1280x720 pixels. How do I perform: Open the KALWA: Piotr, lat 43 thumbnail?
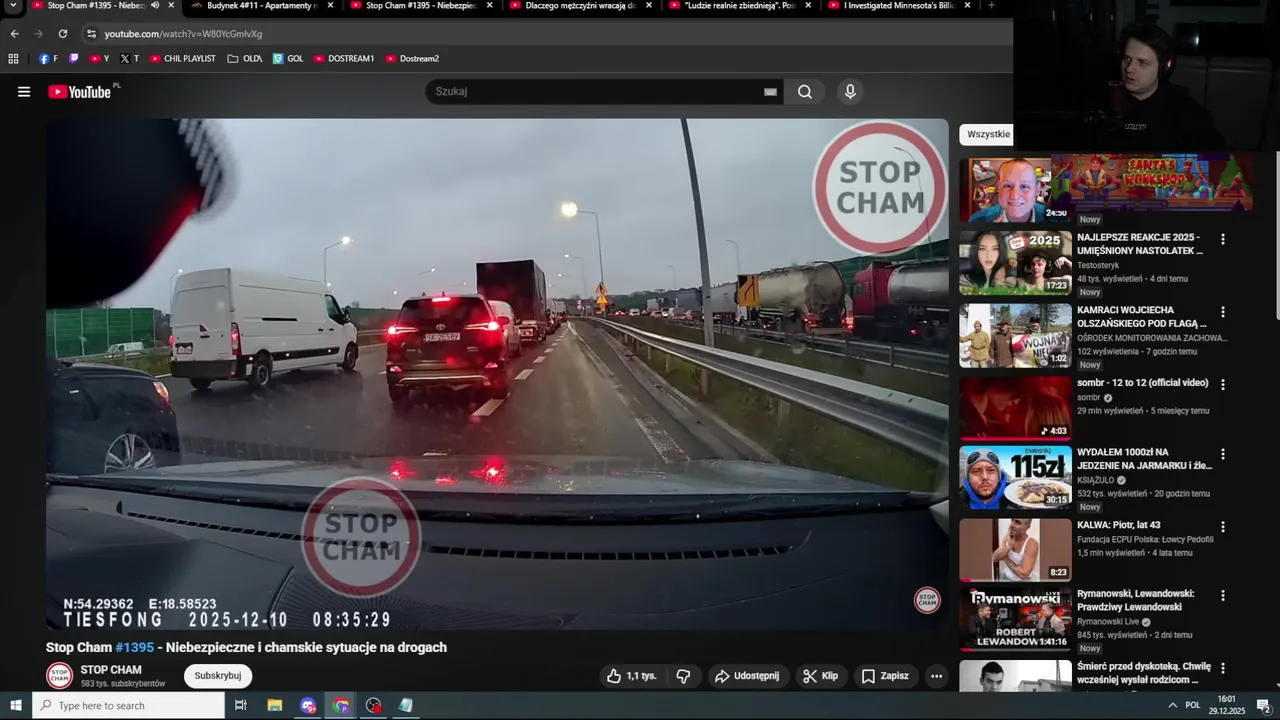(1015, 550)
